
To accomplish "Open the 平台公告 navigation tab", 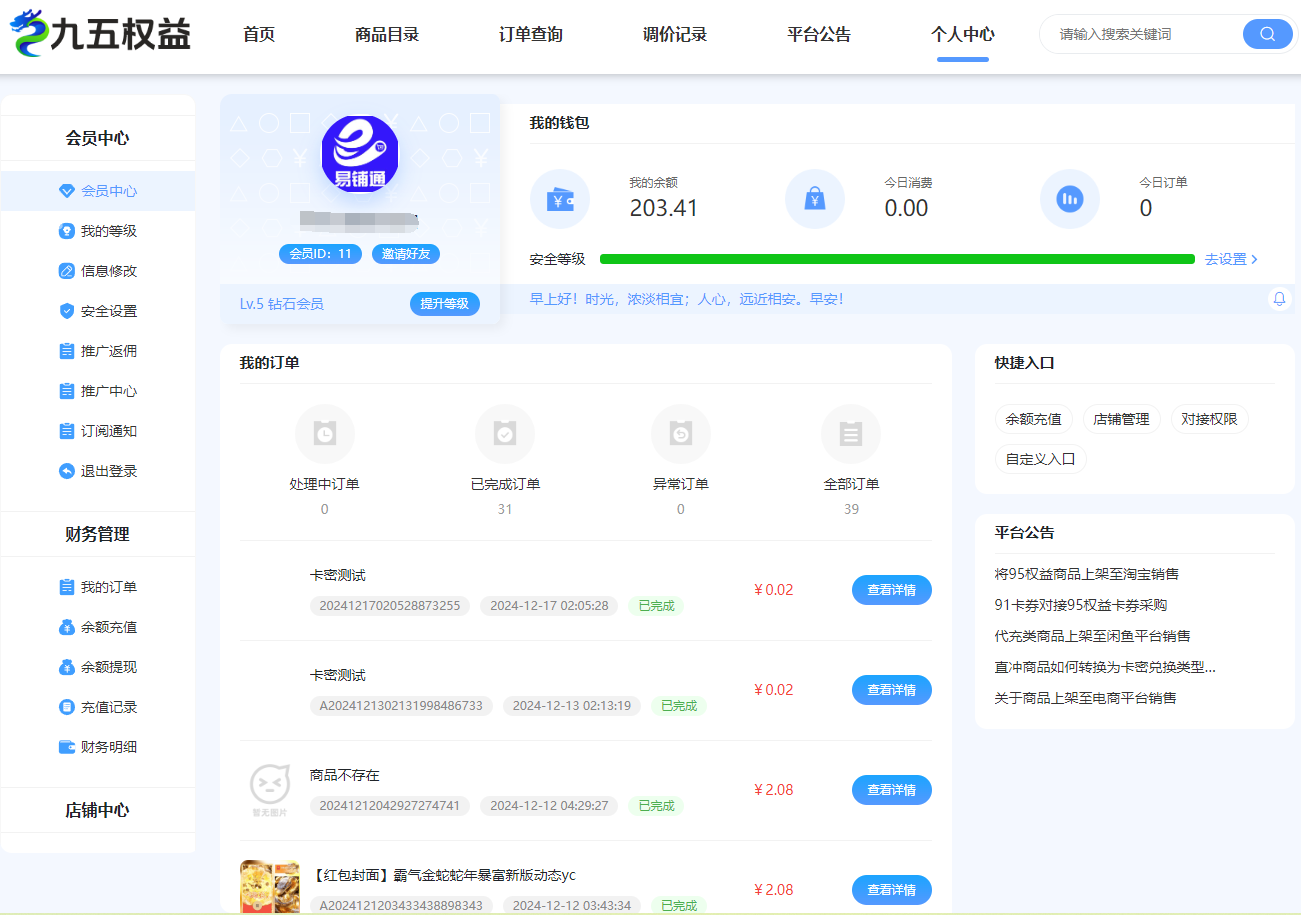I will click(x=819, y=35).
